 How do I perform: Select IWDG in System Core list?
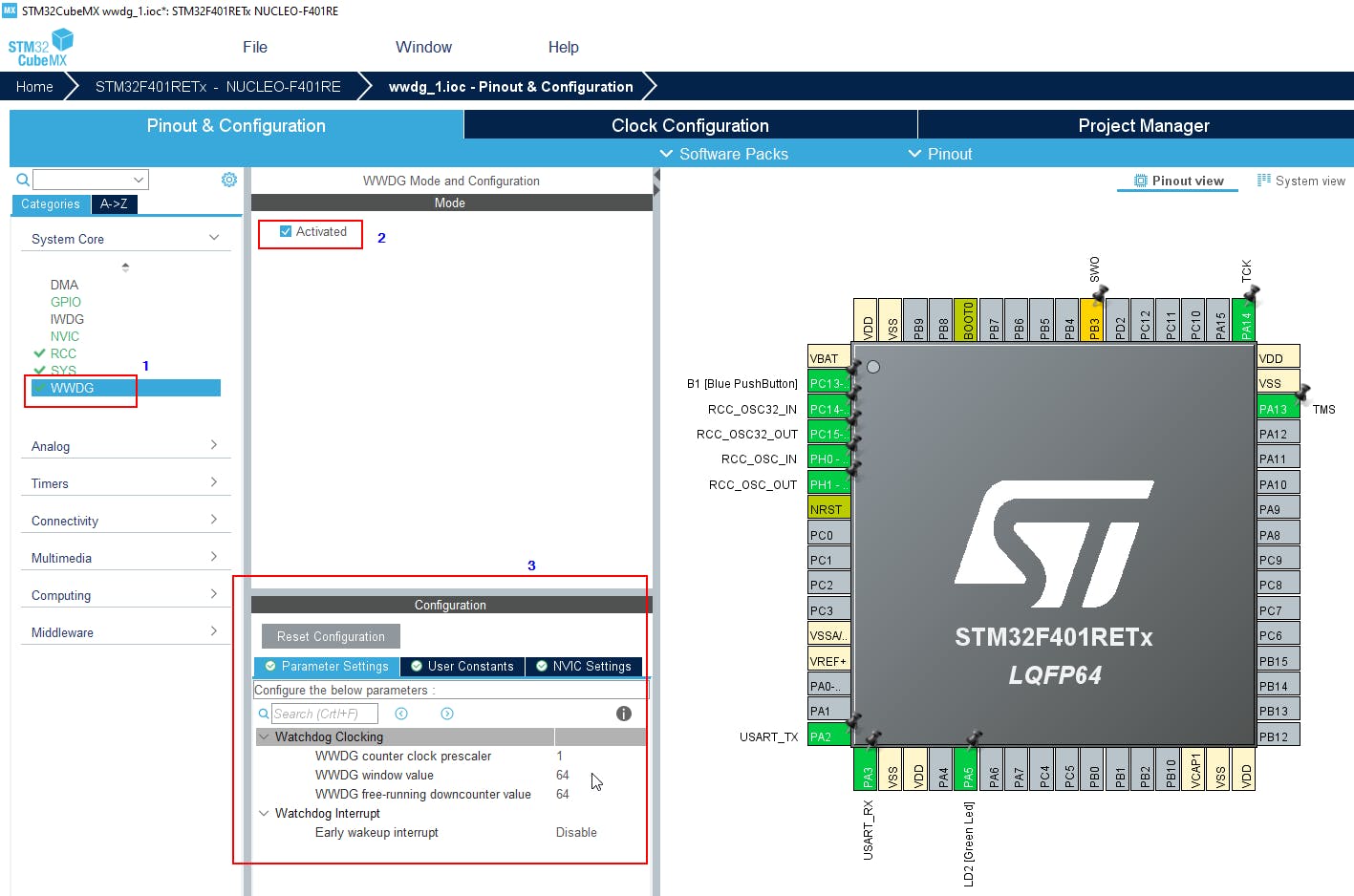coord(67,319)
